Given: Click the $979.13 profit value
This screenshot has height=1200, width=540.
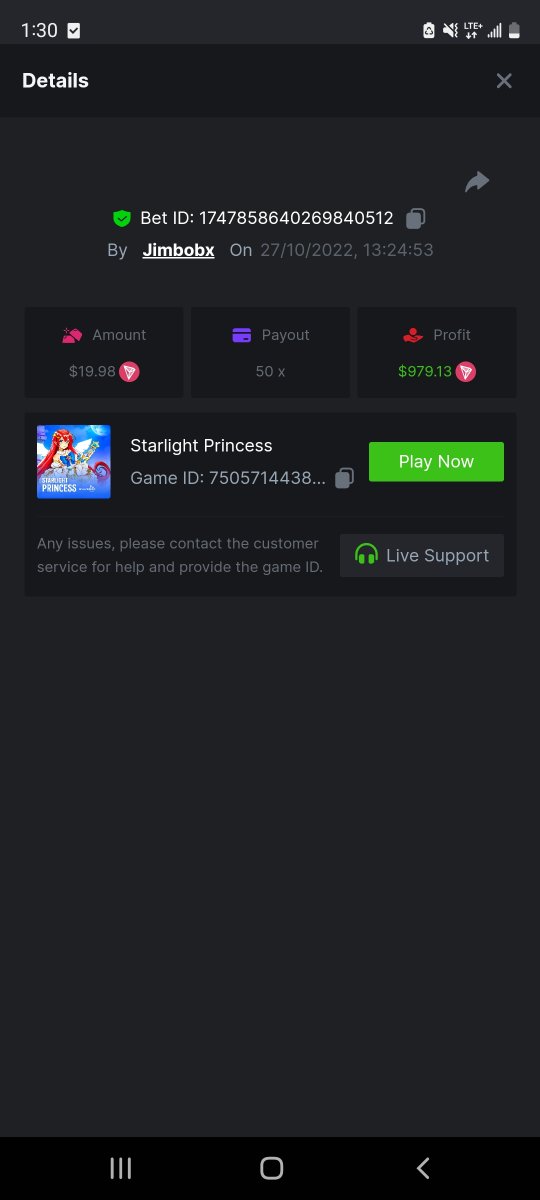Looking at the screenshot, I should click(x=425, y=372).
